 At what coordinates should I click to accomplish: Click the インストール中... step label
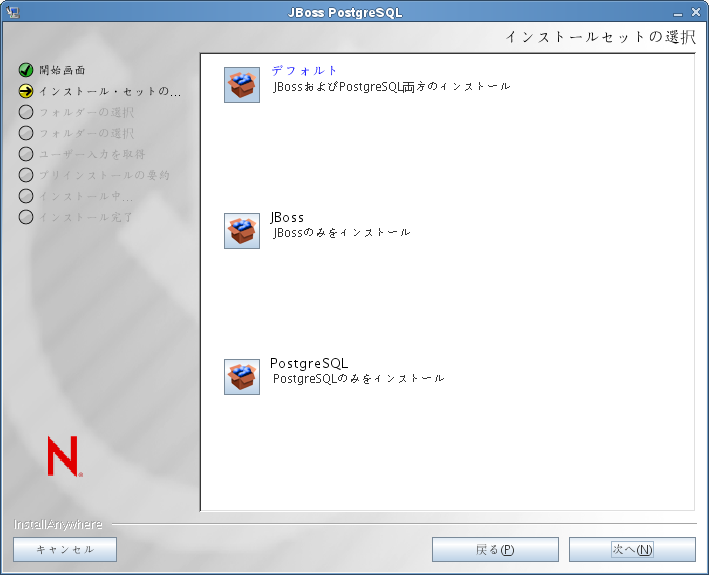point(86,196)
